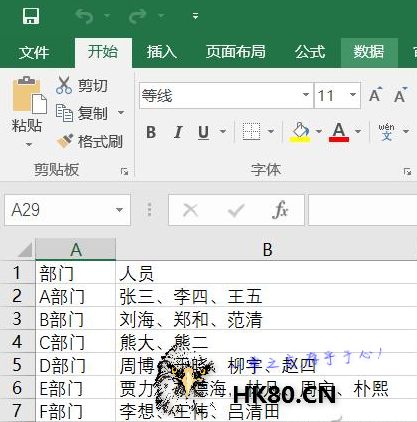
Task: Select column A header
Action: [76, 249]
